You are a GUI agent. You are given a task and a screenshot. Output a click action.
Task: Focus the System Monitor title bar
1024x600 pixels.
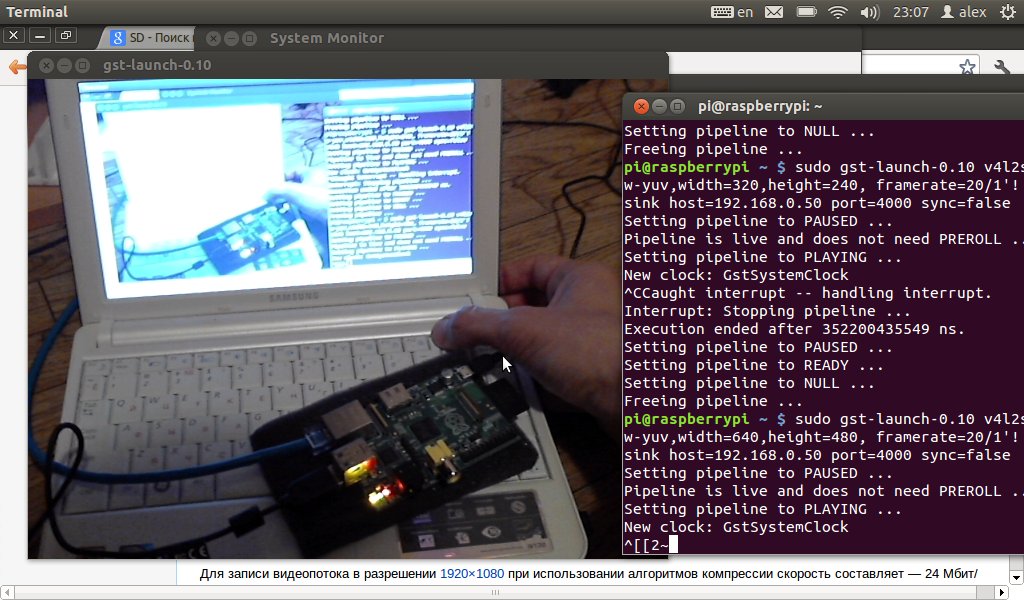pyautogui.click(x=327, y=38)
